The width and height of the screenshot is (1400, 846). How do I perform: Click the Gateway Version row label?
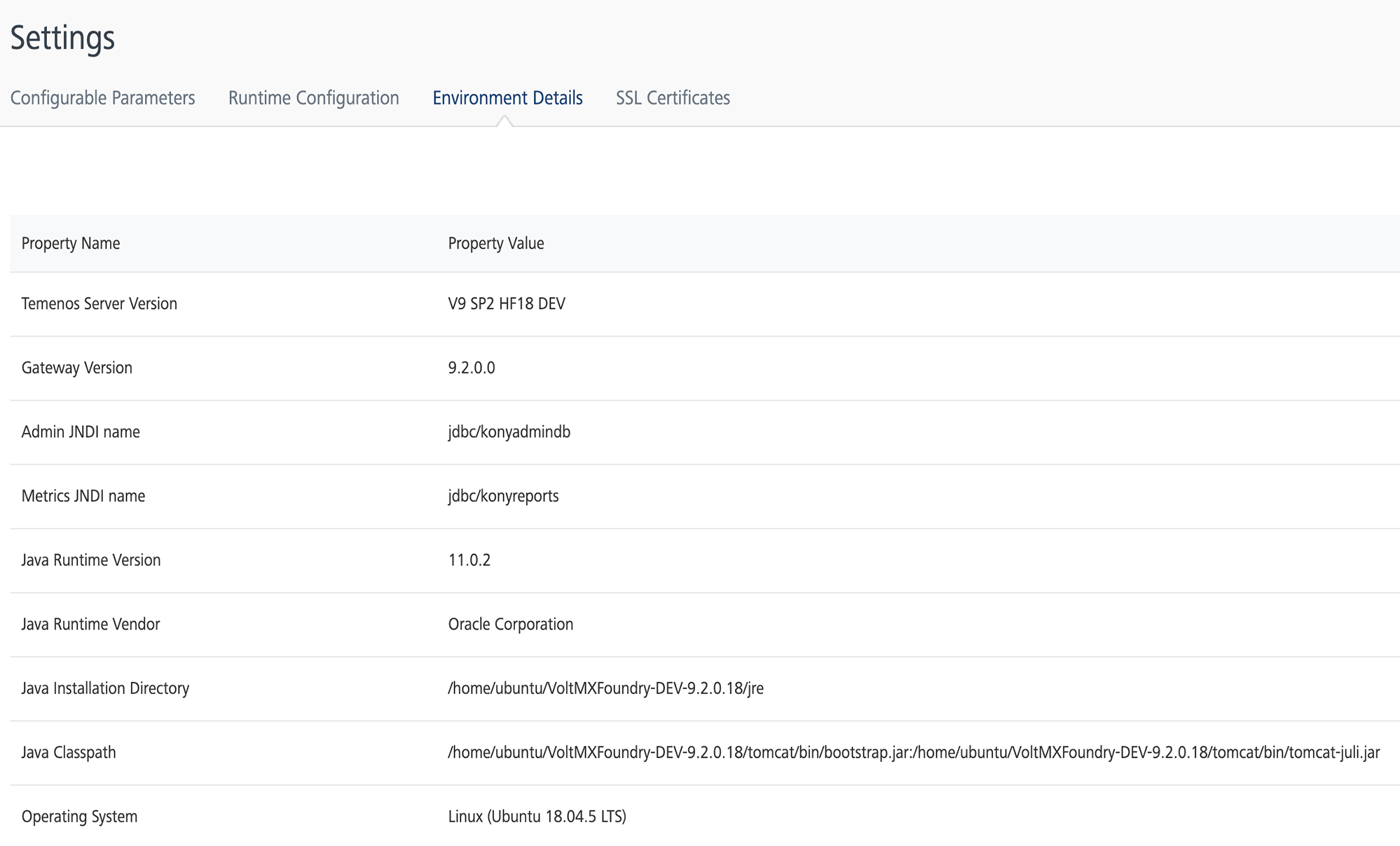pos(76,368)
